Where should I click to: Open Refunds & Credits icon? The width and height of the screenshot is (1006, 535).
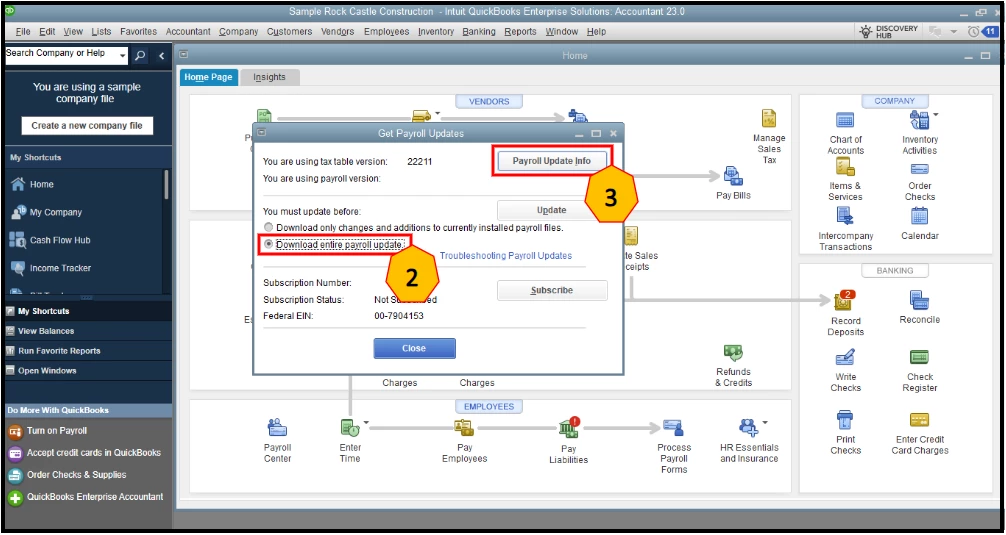click(733, 353)
